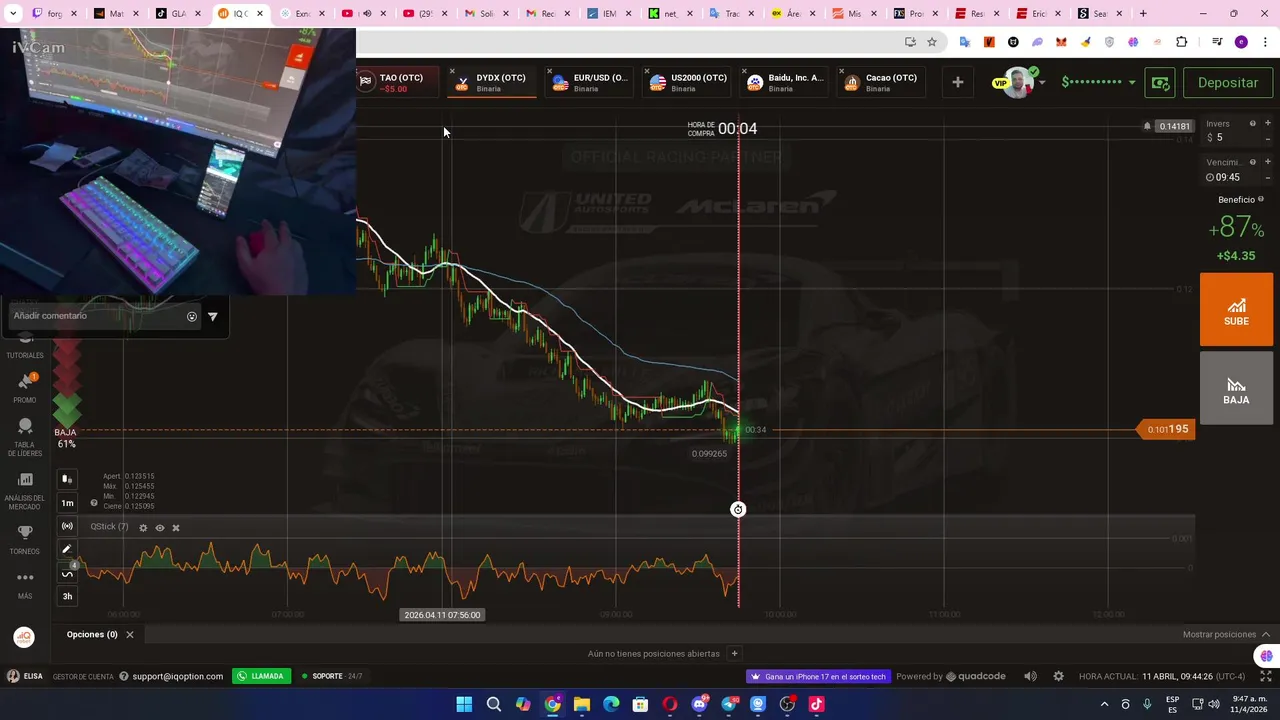Close the Opciones (0) panel tab

130,635
